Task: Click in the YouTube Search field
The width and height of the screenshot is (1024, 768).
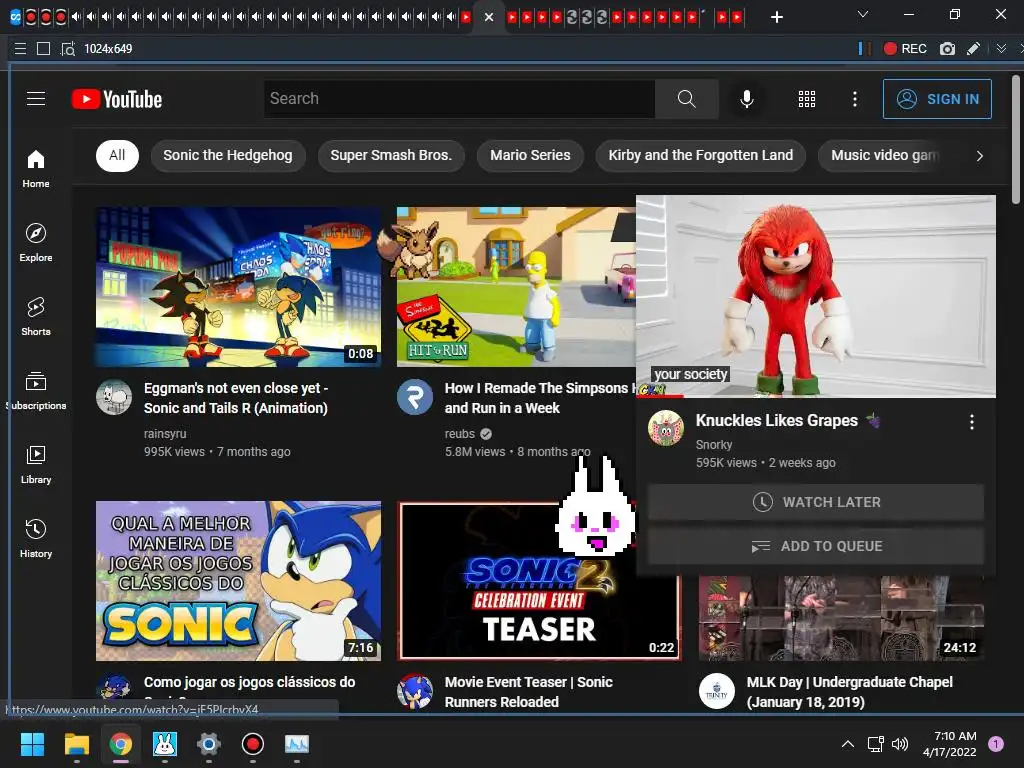Action: [459, 99]
